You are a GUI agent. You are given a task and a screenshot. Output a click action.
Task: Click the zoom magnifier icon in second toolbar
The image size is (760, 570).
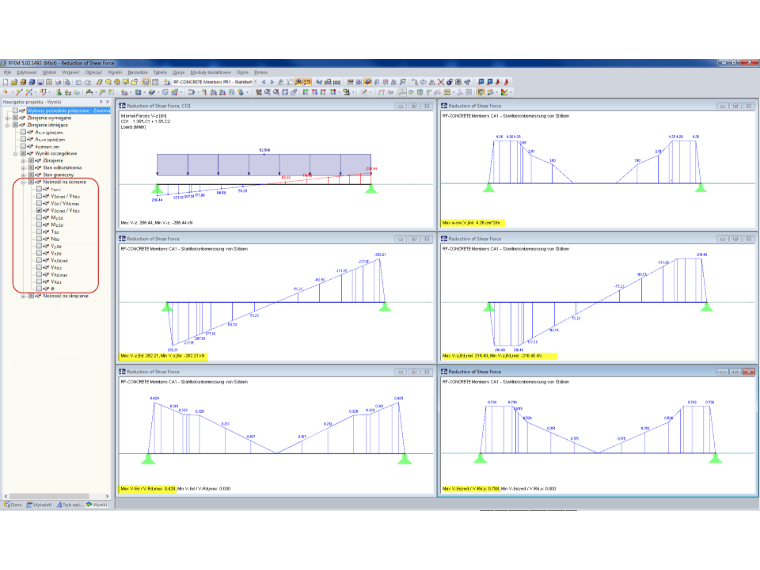[268, 92]
